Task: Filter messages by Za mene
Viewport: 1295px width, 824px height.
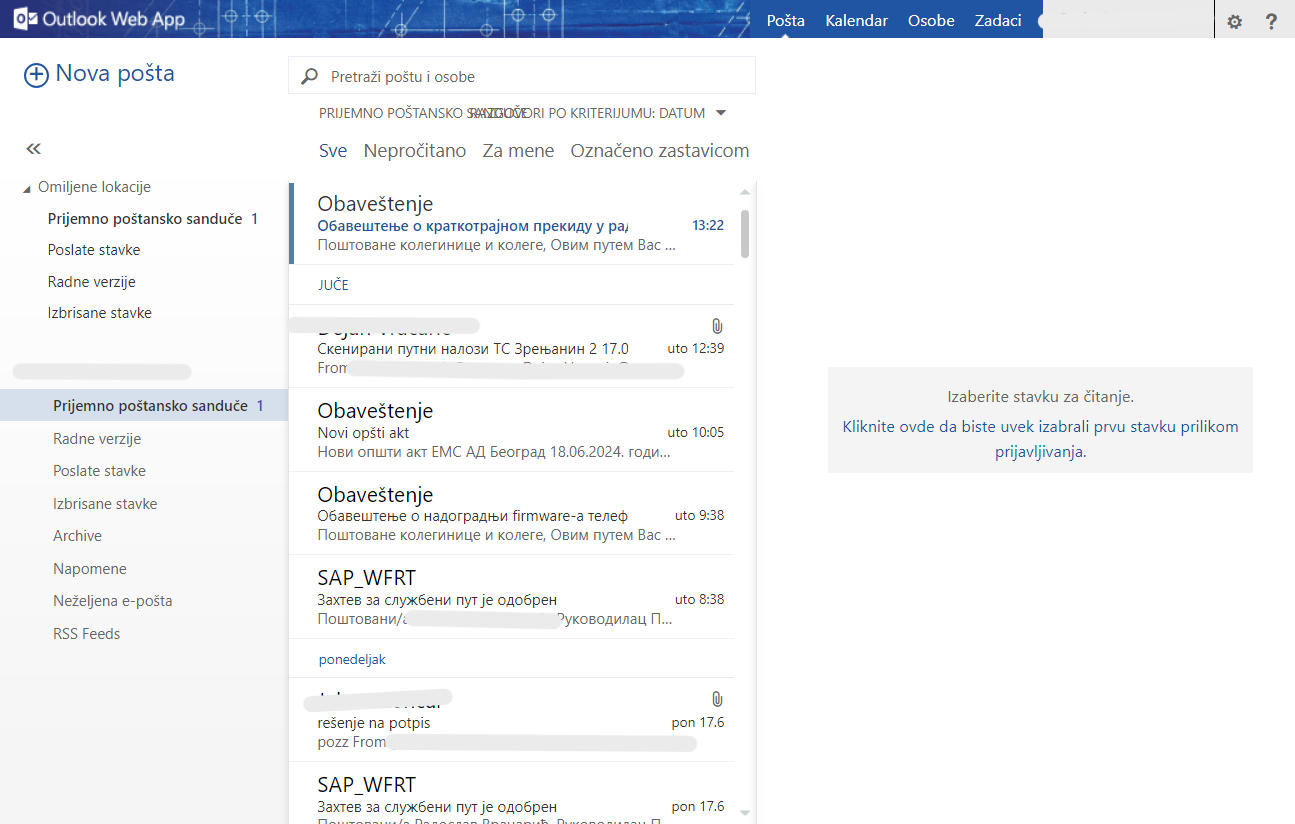Action: 518,151
